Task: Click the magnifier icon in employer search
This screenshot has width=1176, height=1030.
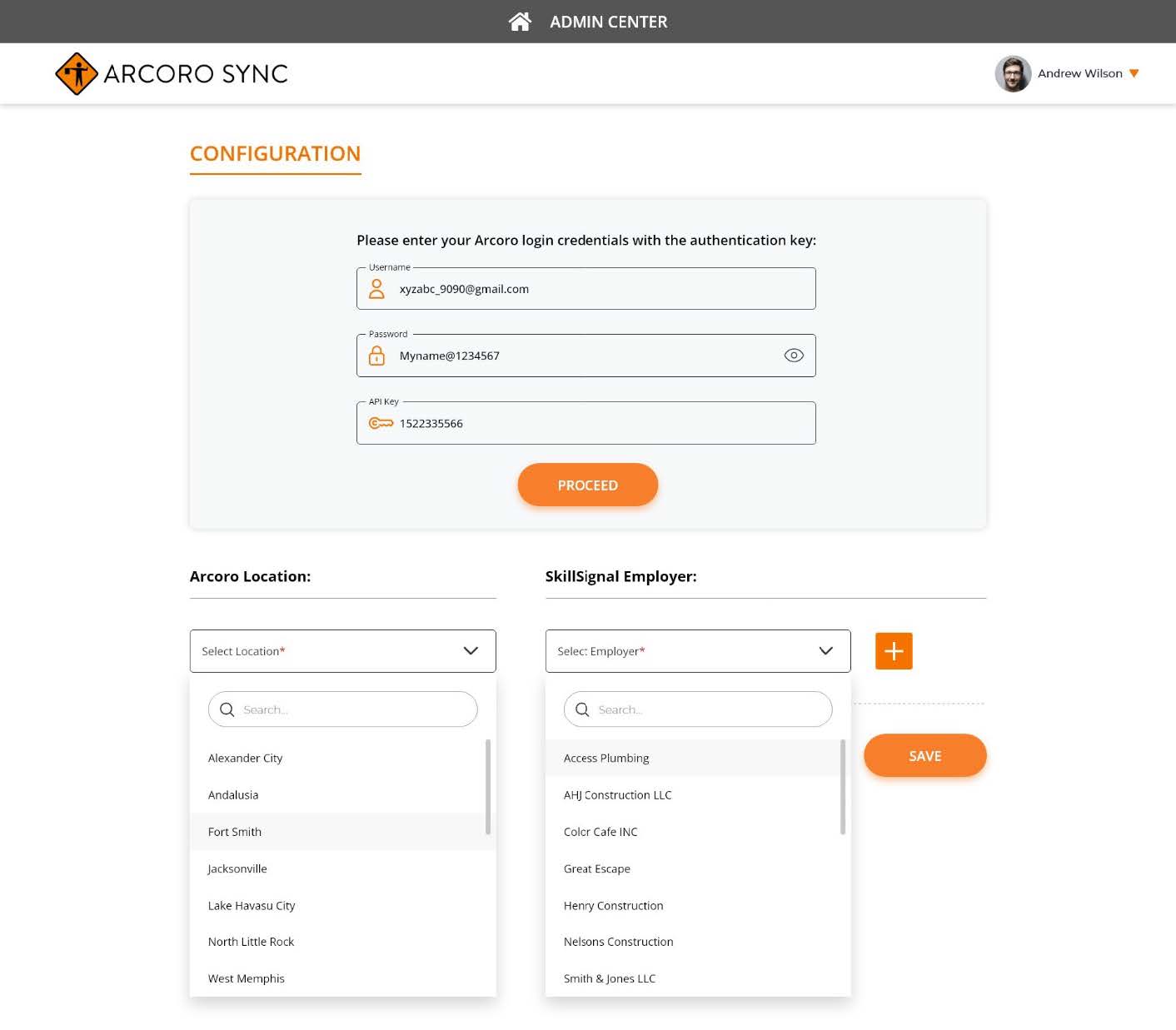Action: [x=582, y=709]
